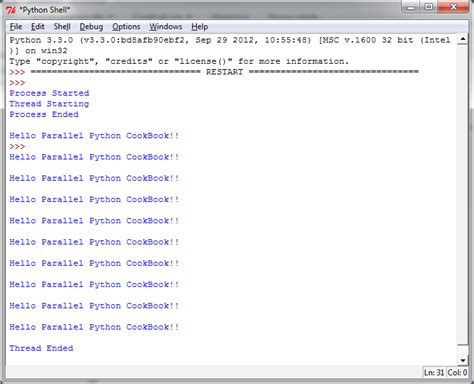474x384 pixels.
Task: Open the Edit menu
Action: coord(38,27)
